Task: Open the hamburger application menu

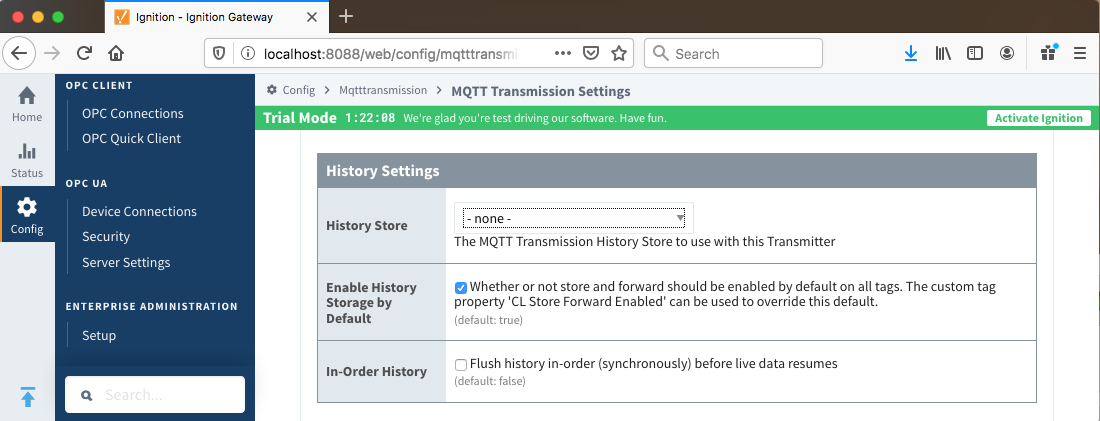Action: point(1080,53)
